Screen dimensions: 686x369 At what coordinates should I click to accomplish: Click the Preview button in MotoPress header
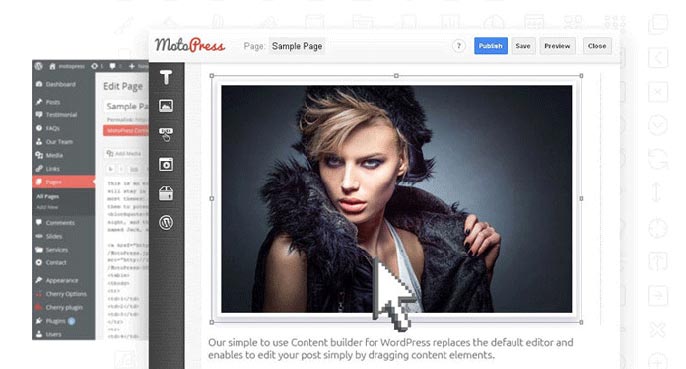557,46
